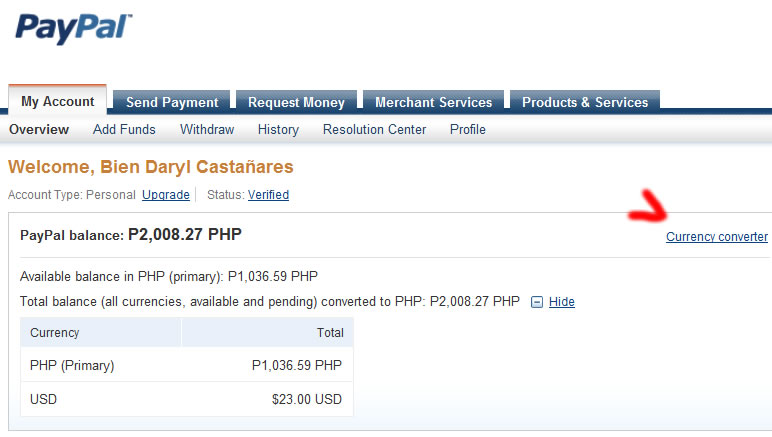Click the Hide link for balance details
Screen dimensions: 772x437
click(x=562, y=302)
